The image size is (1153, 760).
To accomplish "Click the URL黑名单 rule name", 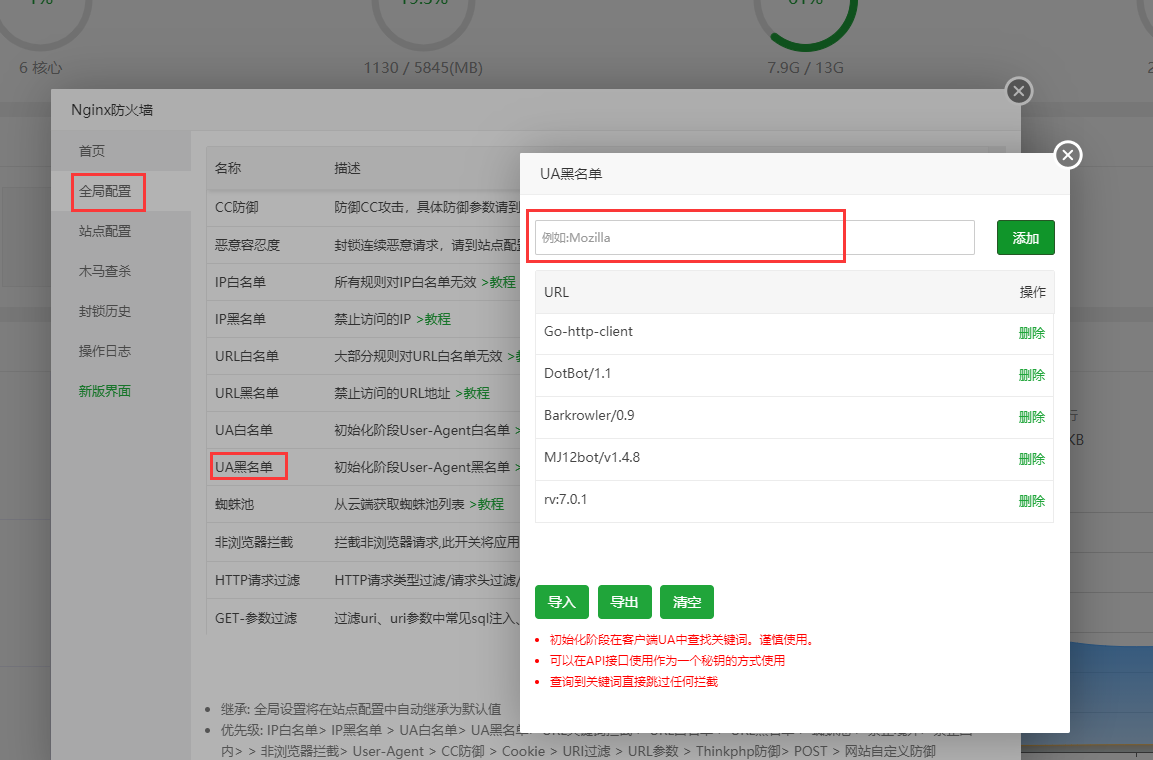I will (x=247, y=393).
